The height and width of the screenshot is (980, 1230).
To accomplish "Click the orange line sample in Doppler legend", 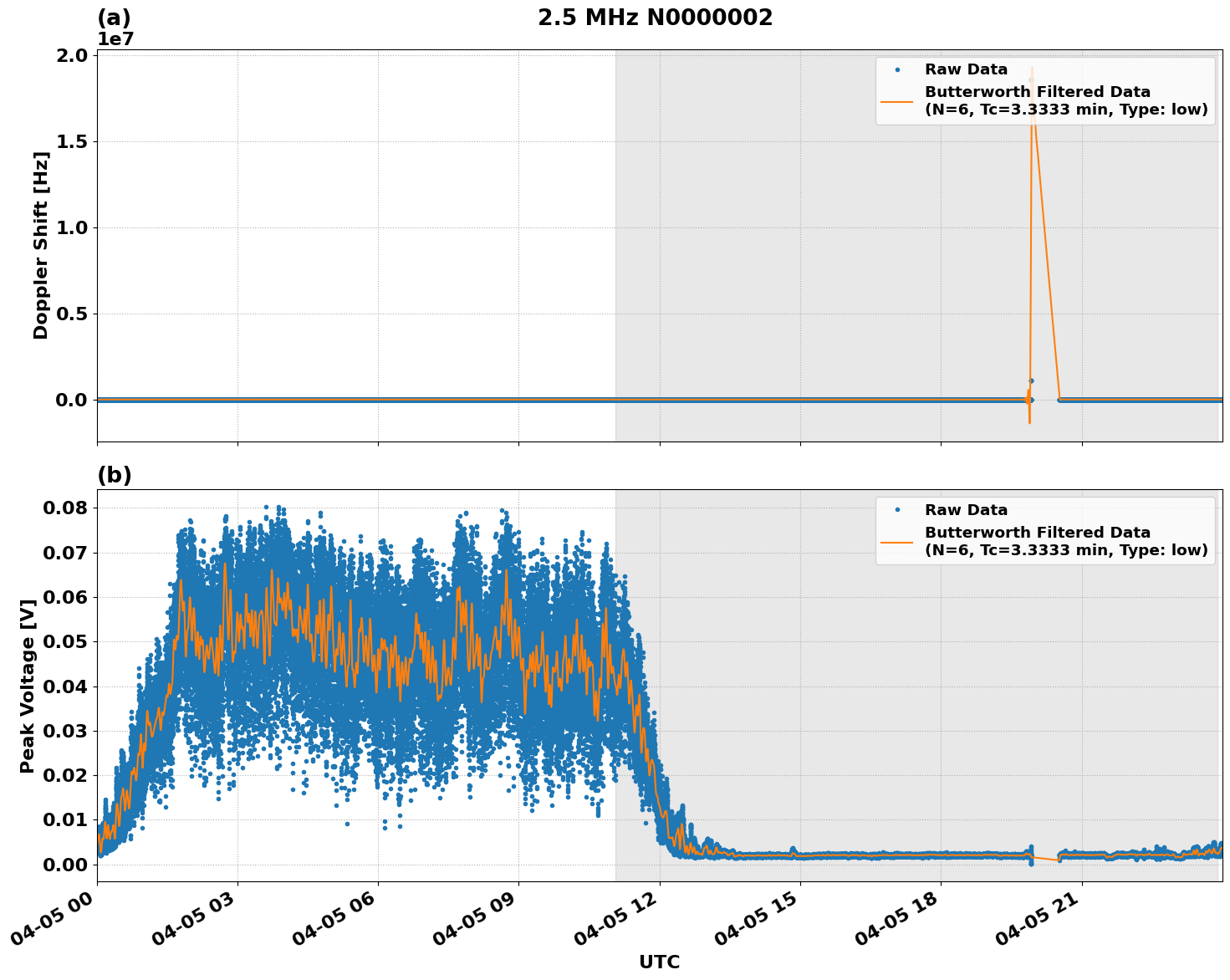I will click(x=897, y=101).
